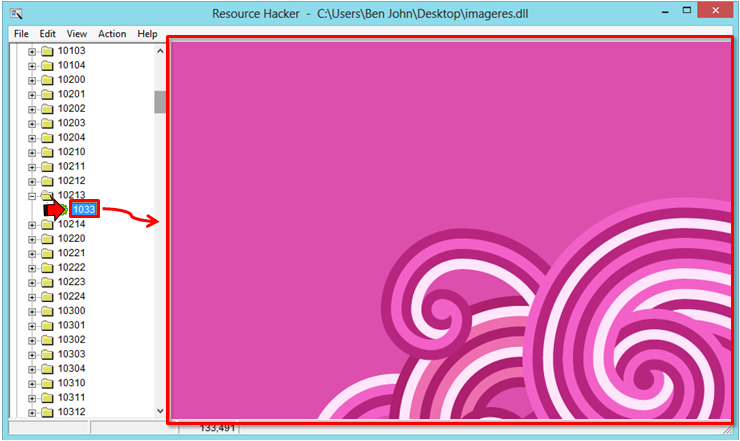740x441 pixels.
Task: Select the 10220 resource folder label
Action: coord(71,239)
